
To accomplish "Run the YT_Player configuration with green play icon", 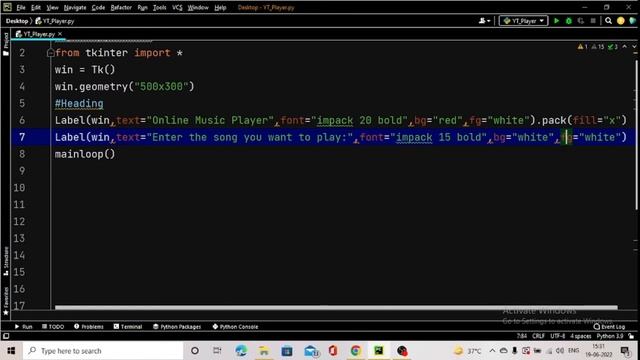I will coord(556,20).
